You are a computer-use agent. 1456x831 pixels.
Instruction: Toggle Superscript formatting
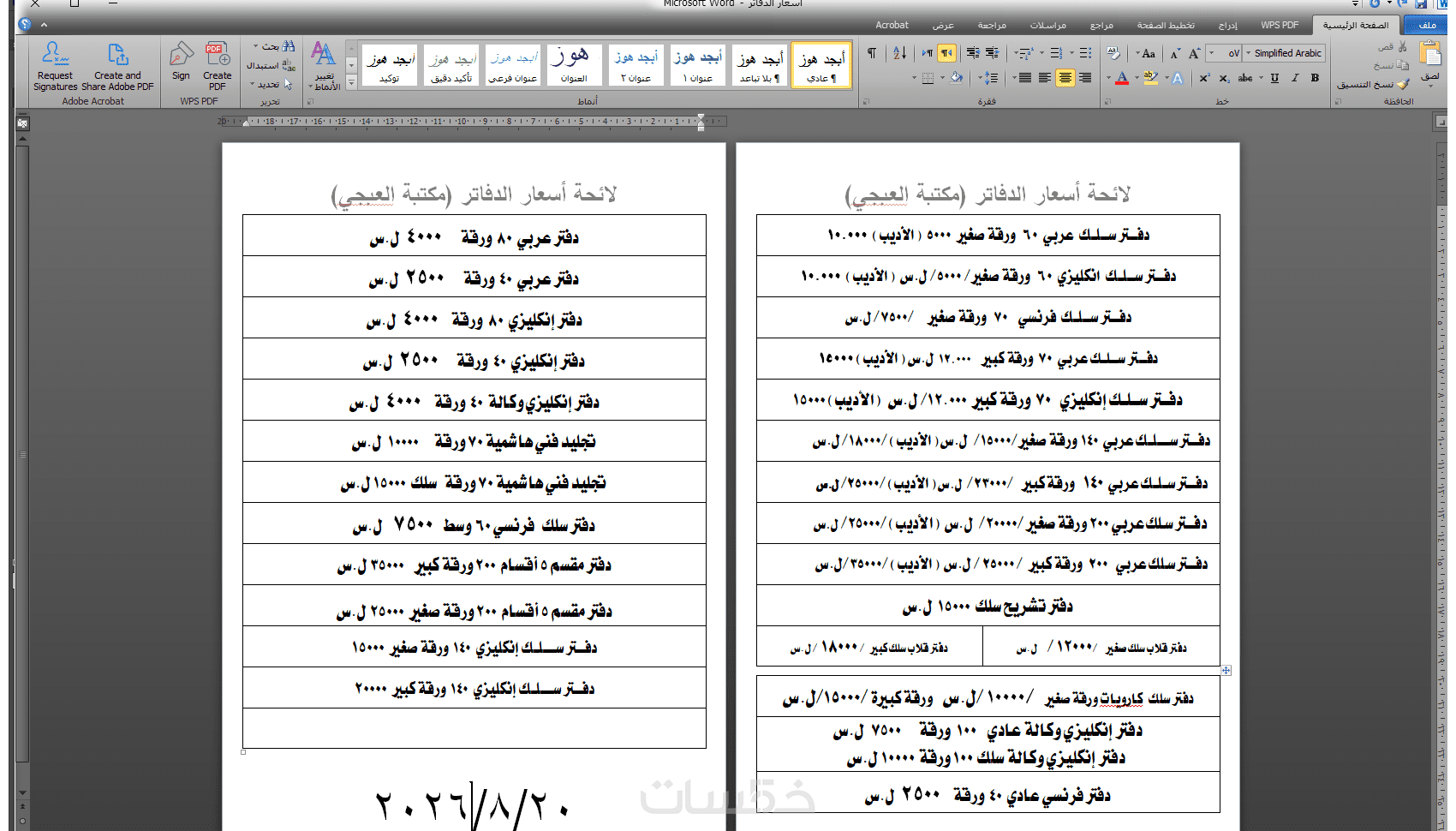click(1204, 78)
